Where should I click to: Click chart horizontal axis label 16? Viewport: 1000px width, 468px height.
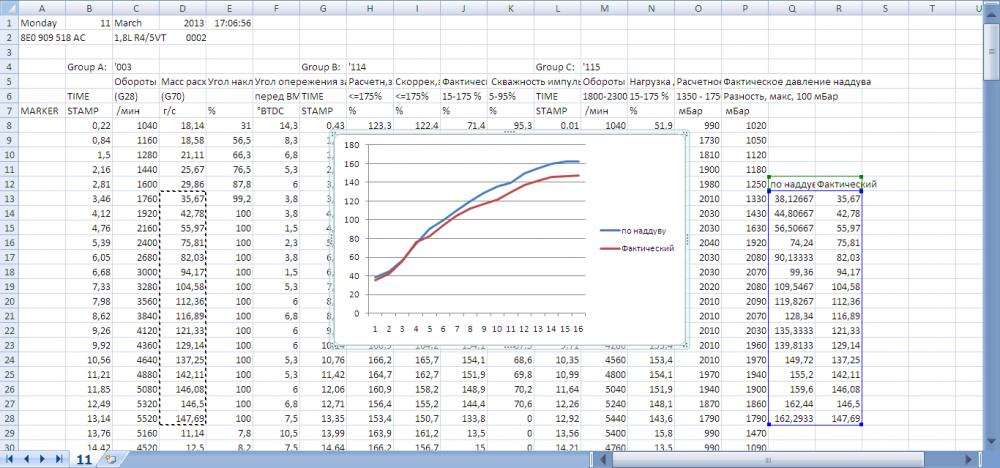click(x=578, y=328)
